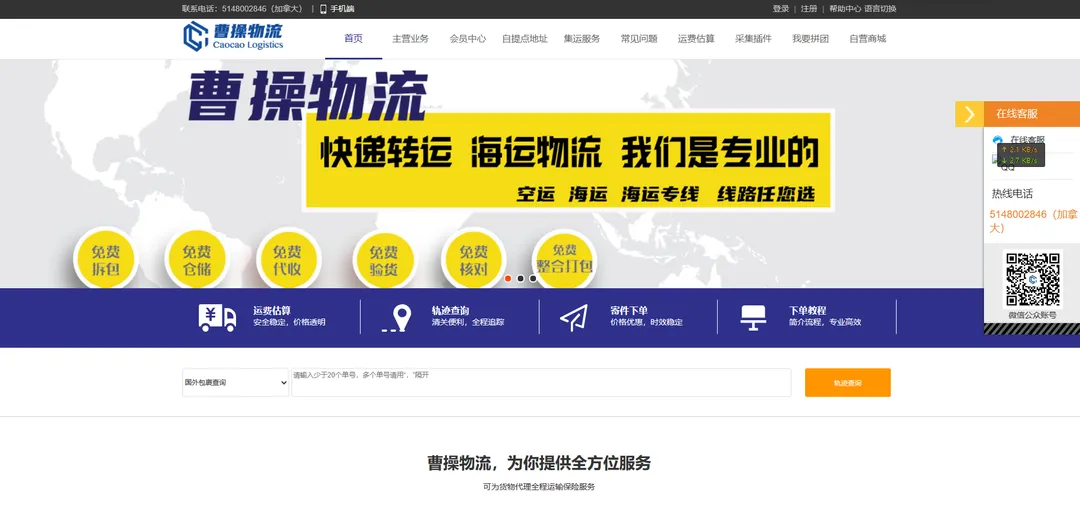Open the 国外包裹查询 dropdown
Screen dimensions: 1080x521
pyautogui.click(x=236, y=382)
